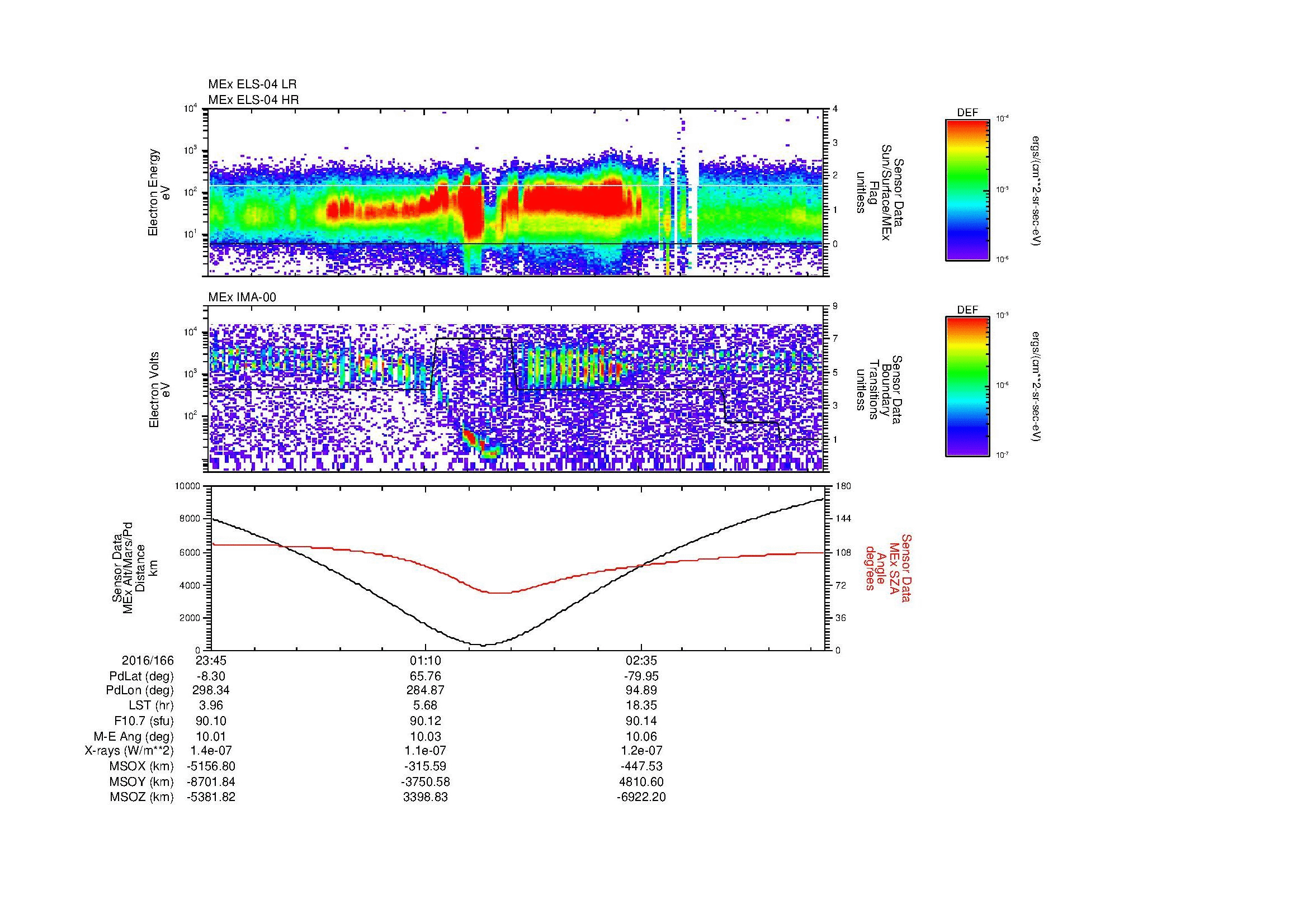
Task: Click the MSOX value '-5156.80'
Action: click(x=211, y=766)
